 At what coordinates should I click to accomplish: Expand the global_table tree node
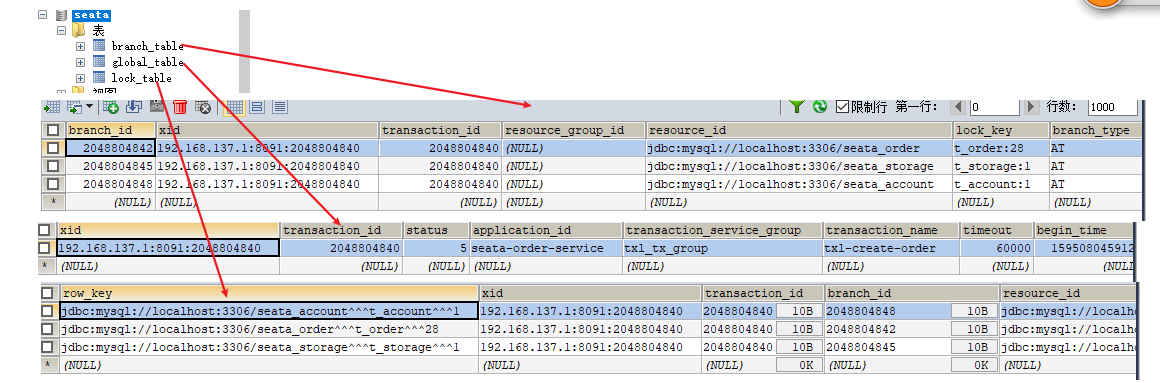click(81, 62)
